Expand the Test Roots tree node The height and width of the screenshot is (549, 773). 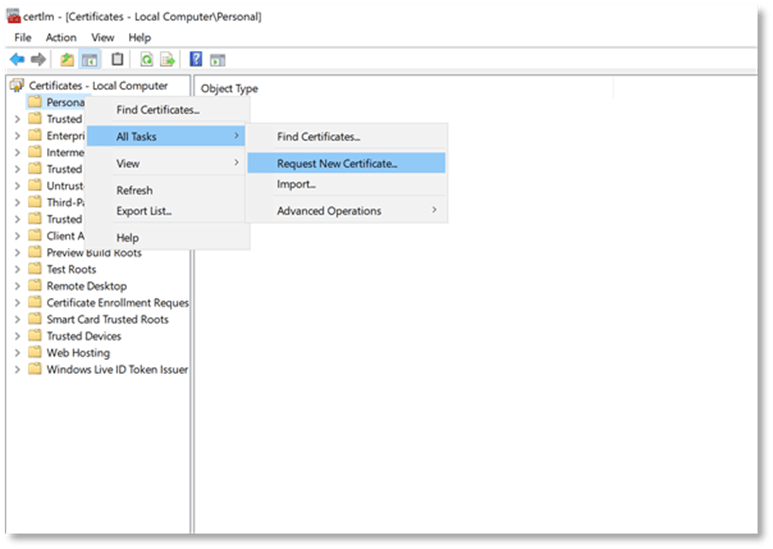[17, 270]
